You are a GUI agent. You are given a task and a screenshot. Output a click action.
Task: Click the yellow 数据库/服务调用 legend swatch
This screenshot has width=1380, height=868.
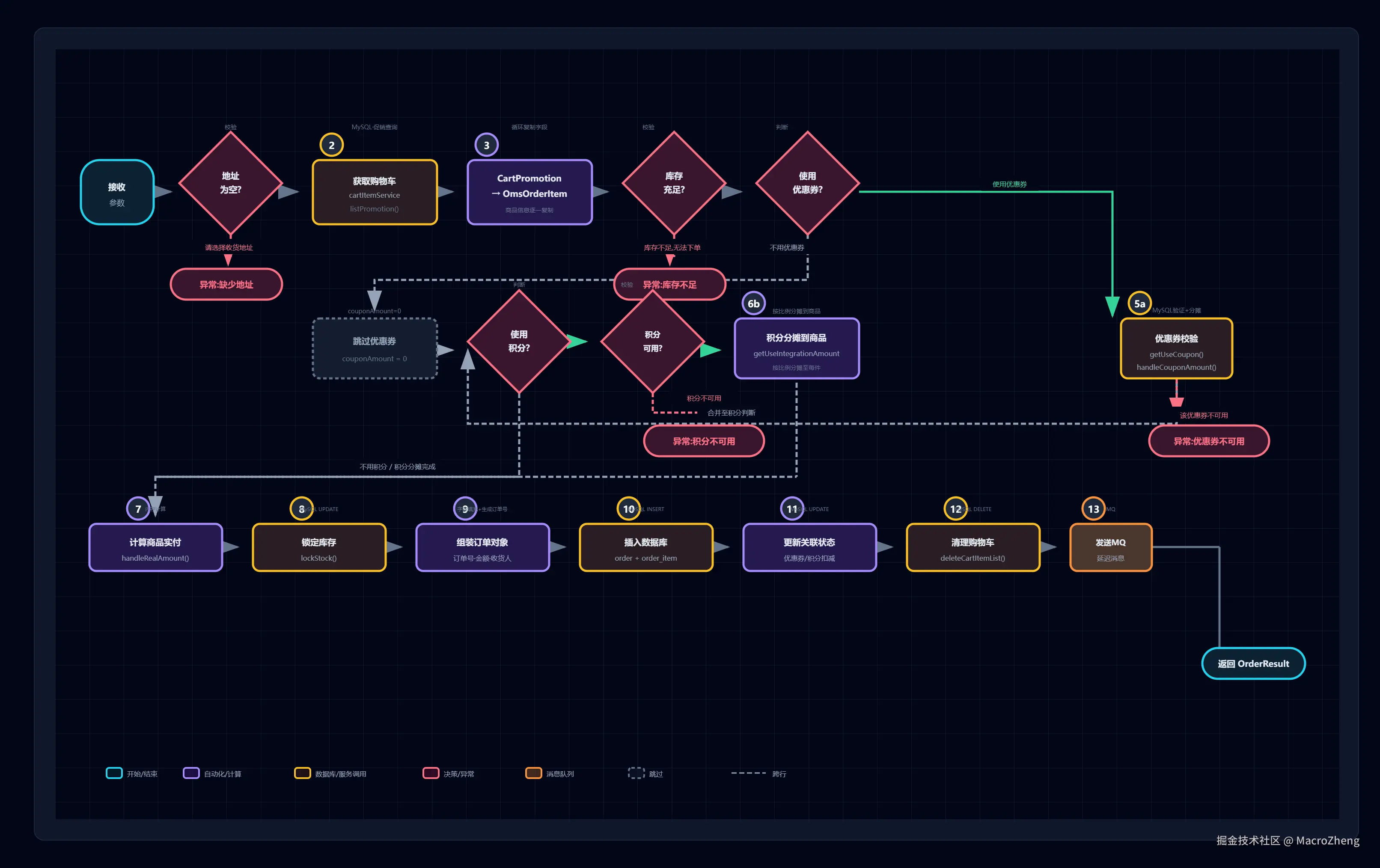click(303, 773)
